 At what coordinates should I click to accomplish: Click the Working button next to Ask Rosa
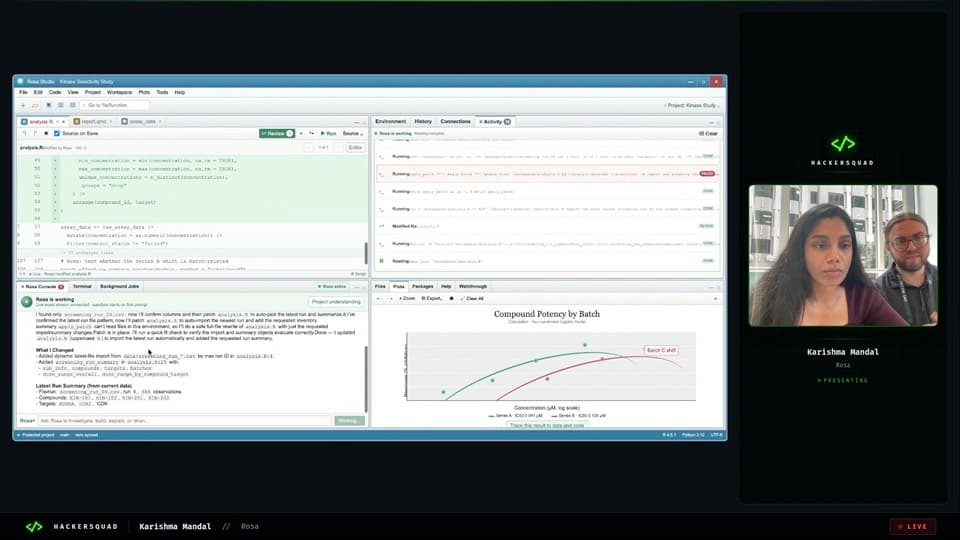pos(350,421)
